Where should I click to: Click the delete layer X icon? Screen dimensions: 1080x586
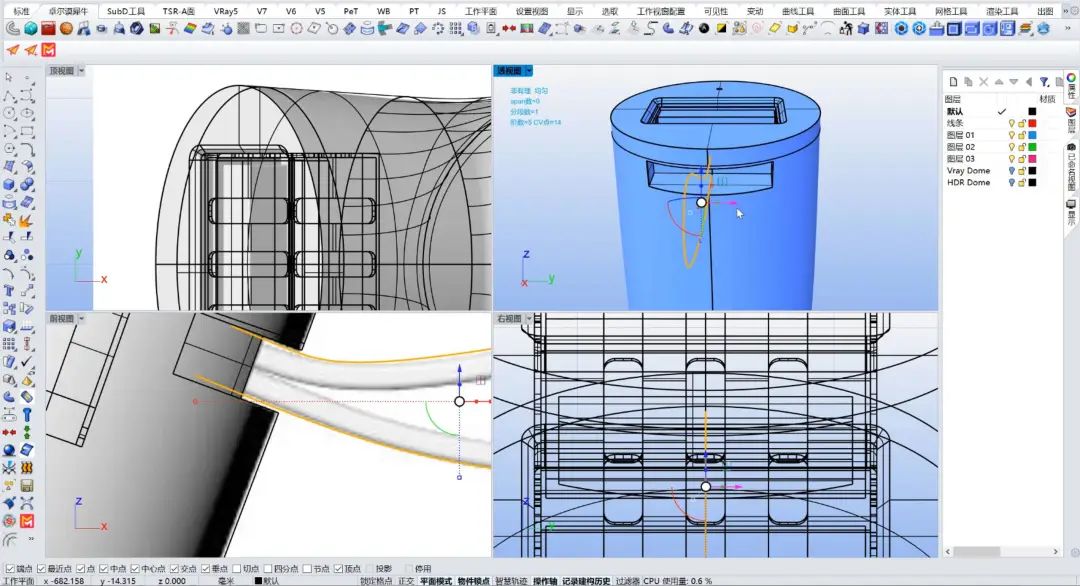tap(983, 81)
